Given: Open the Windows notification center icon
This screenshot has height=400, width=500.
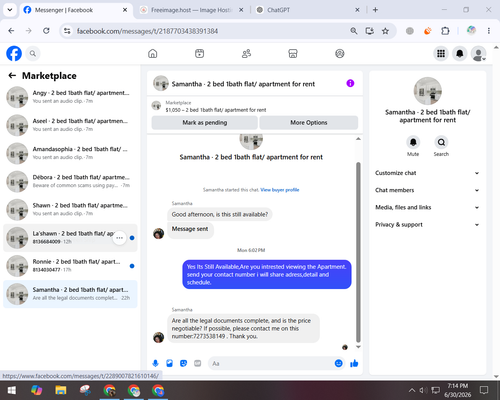Looking at the screenshot, I should tap(484, 390).
